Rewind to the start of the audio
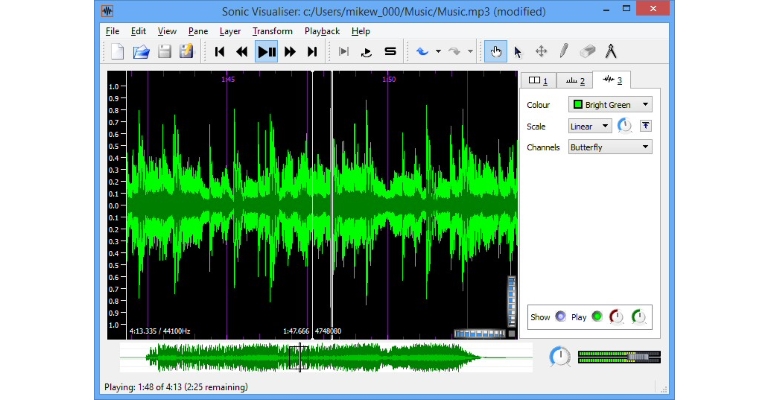The height and width of the screenshot is (400, 770). 220,52
